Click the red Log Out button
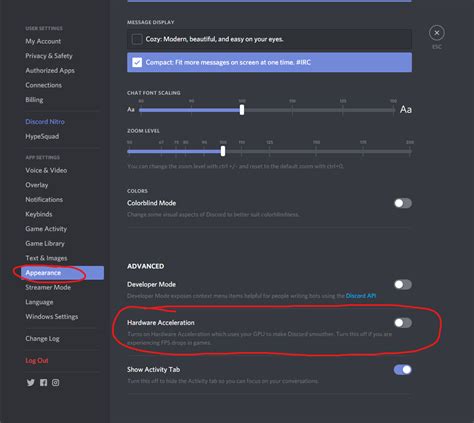 tap(37, 360)
